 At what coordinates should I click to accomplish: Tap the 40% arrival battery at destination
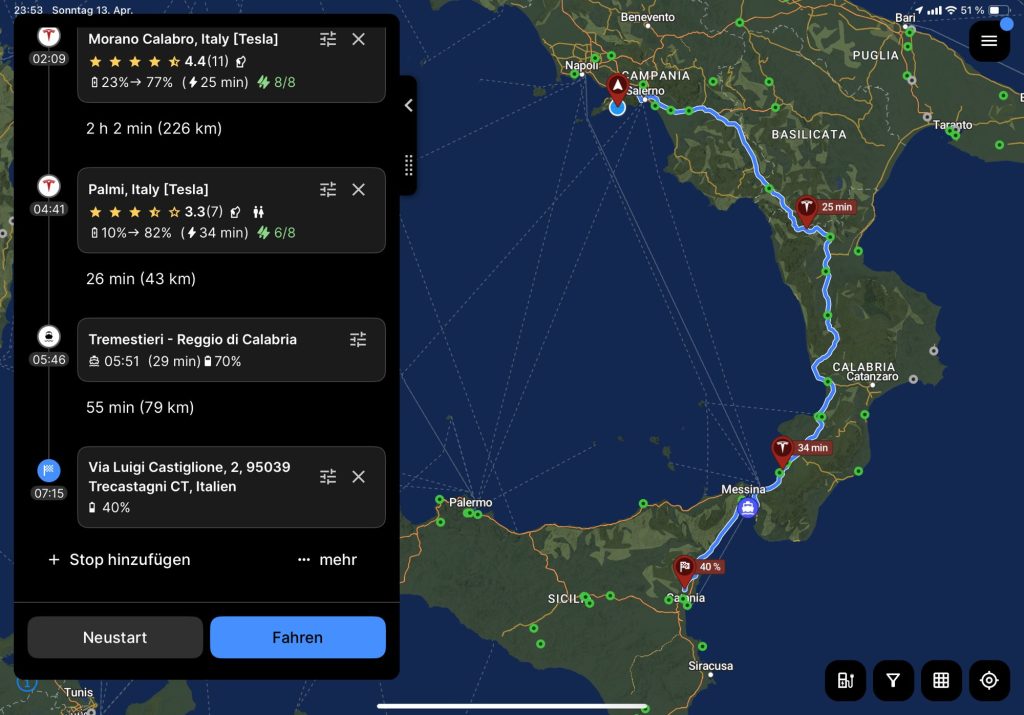tap(110, 507)
